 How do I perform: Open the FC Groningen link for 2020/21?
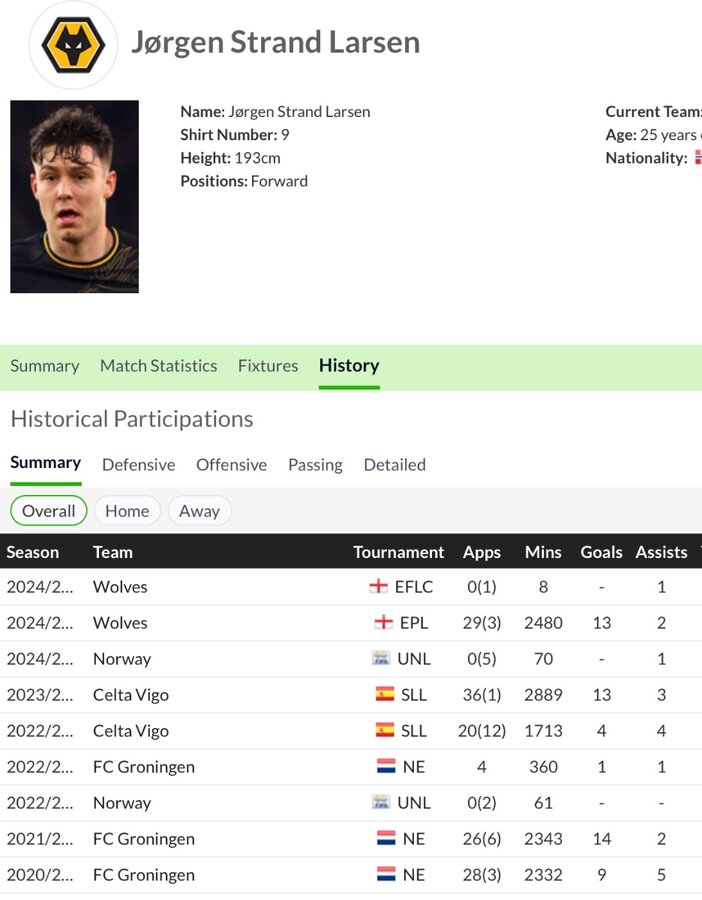click(143, 875)
